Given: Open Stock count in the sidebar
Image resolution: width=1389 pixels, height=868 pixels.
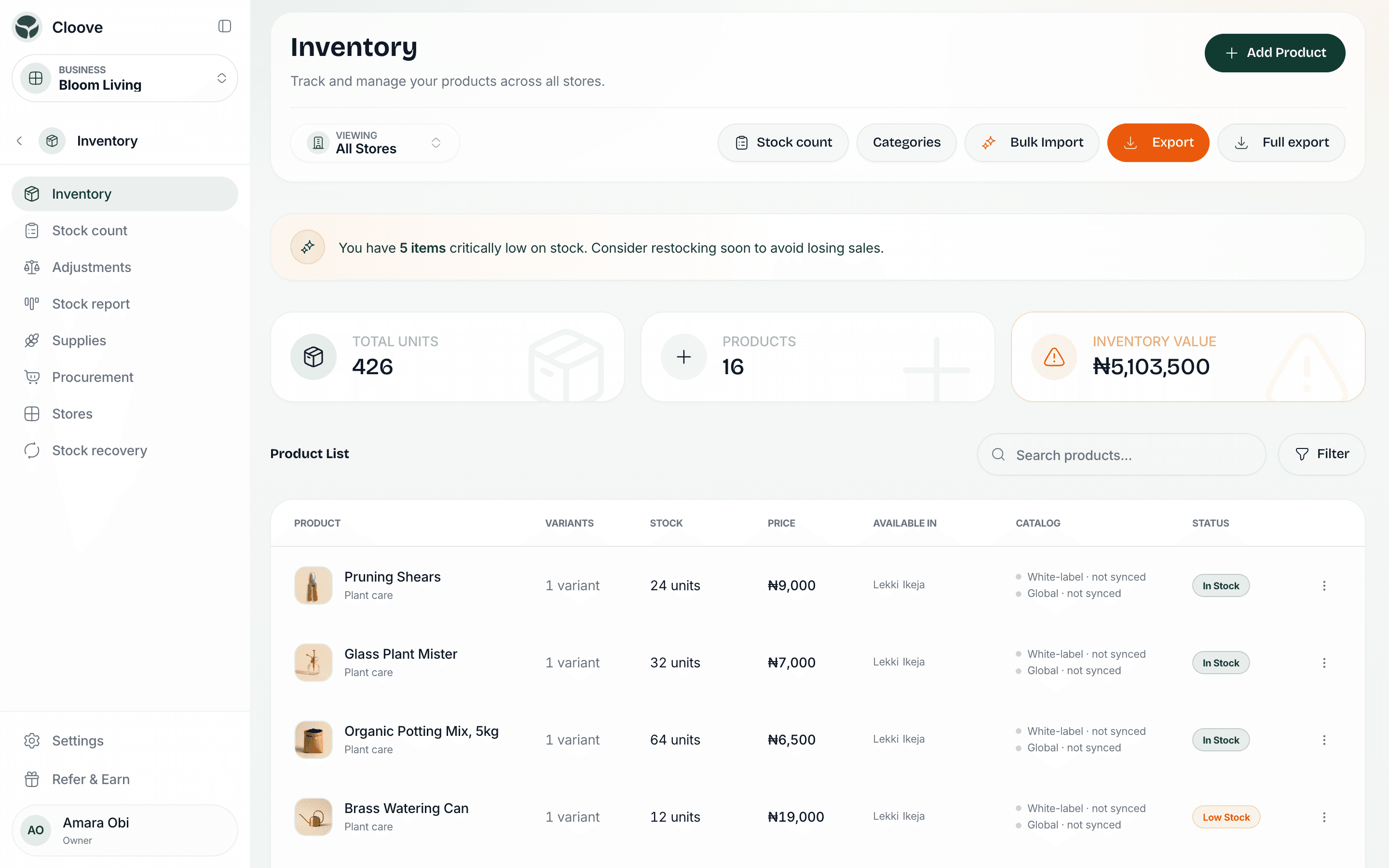Looking at the screenshot, I should 124,231.
